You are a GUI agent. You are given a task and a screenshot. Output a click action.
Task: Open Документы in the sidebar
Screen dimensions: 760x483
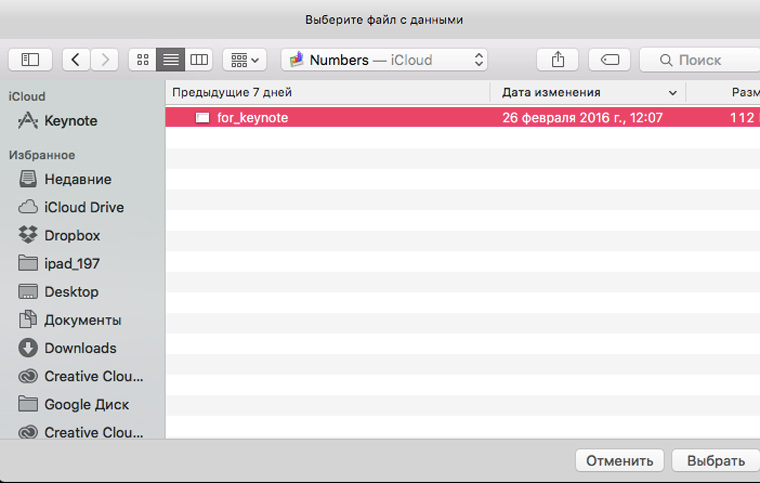click(x=82, y=320)
